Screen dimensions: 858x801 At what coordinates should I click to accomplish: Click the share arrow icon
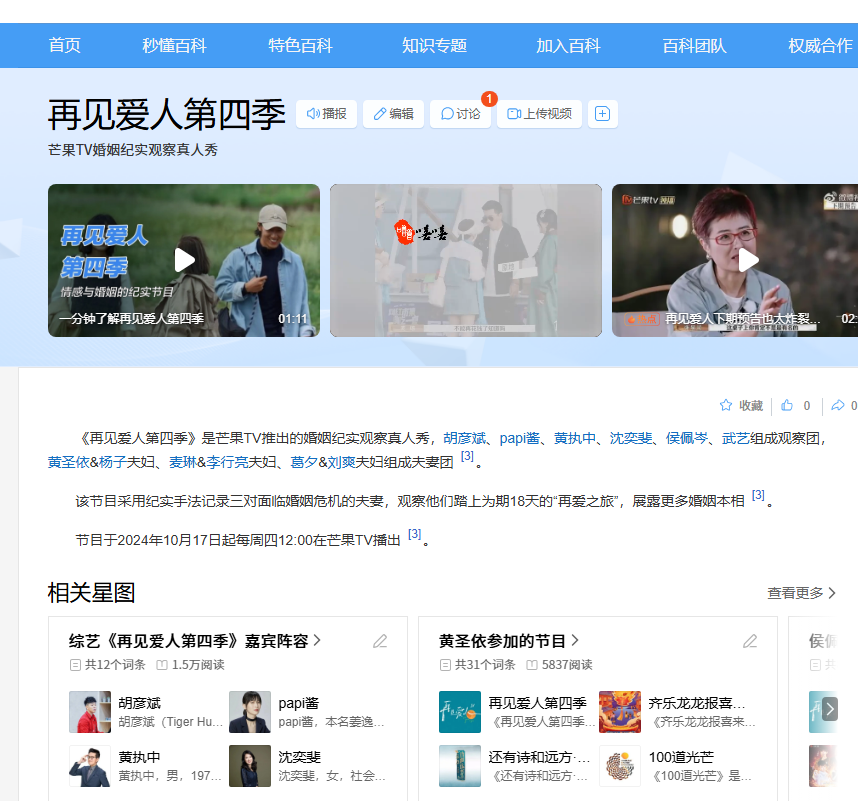pos(838,405)
